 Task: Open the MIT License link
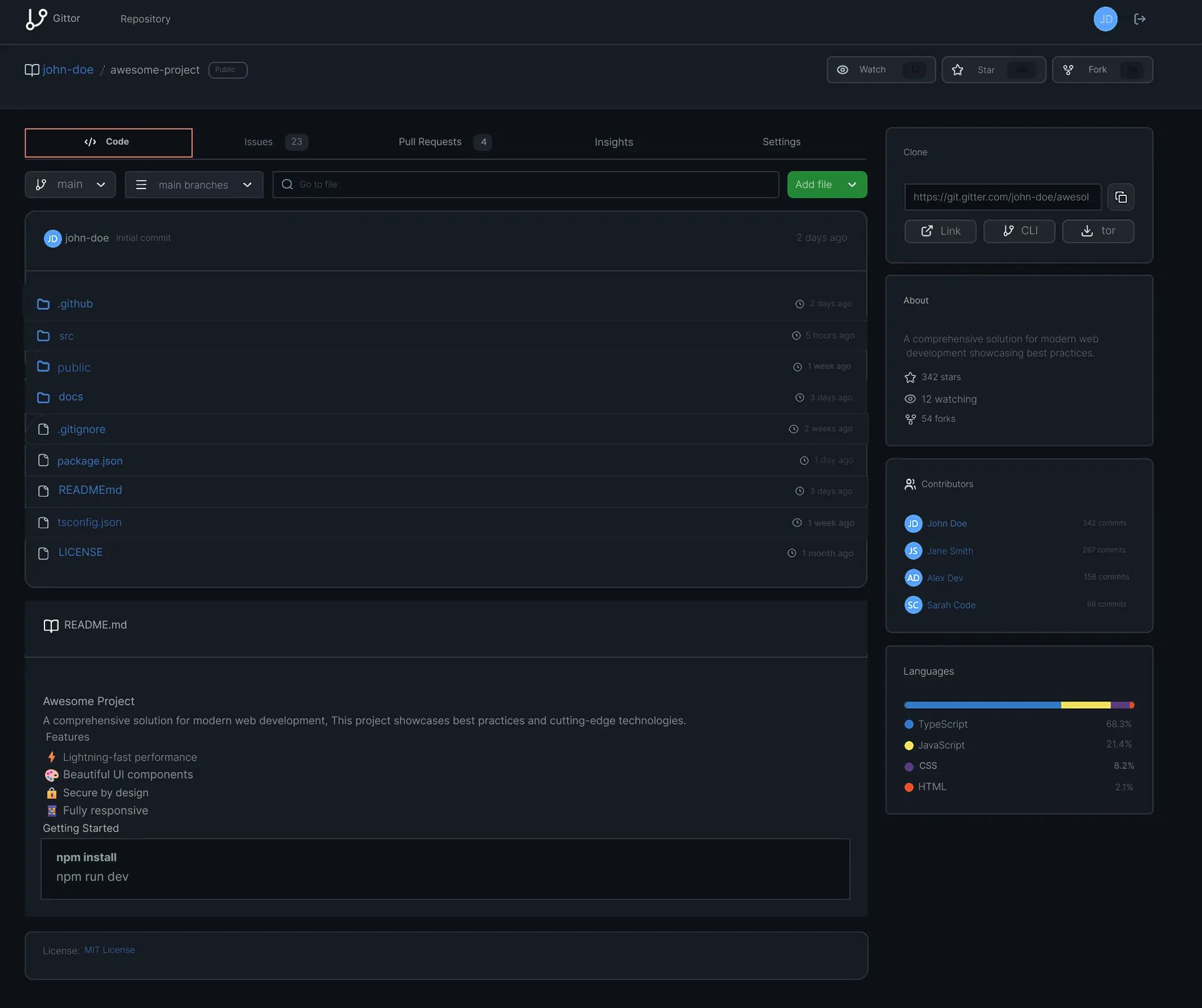[x=110, y=950]
